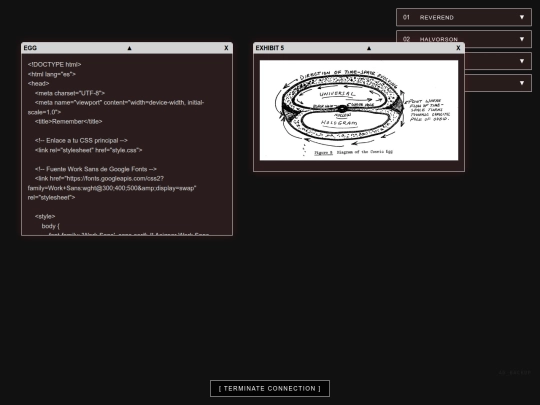540x405 pixels.
Task: Click the Terminate Connection button
Action: tap(270, 388)
